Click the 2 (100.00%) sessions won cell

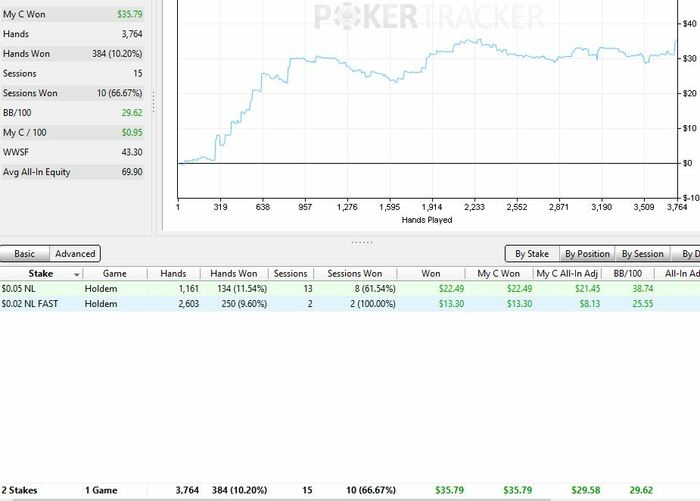point(373,304)
